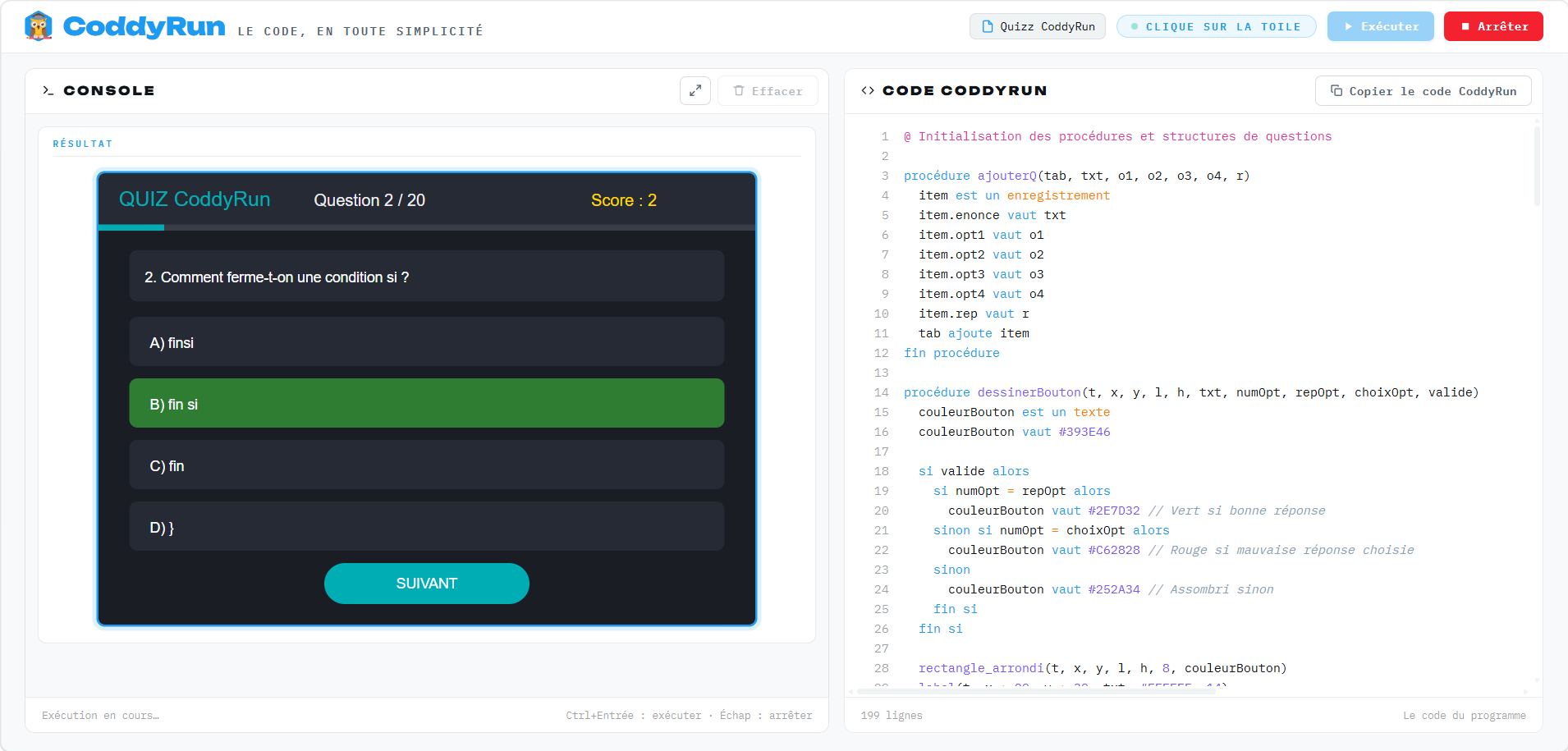Select answer B) fin si
The height and width of the screenshot is (751, 1568).
click(x=427, y=403)
